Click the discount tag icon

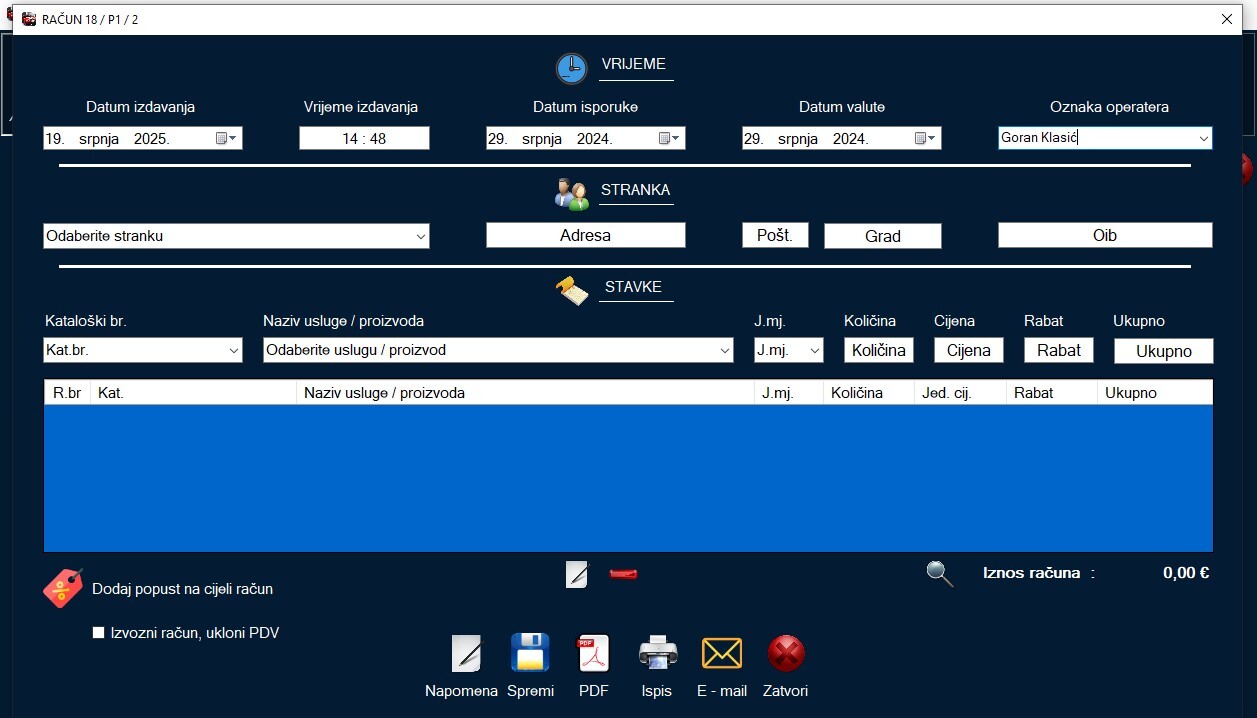coord(62,588)
